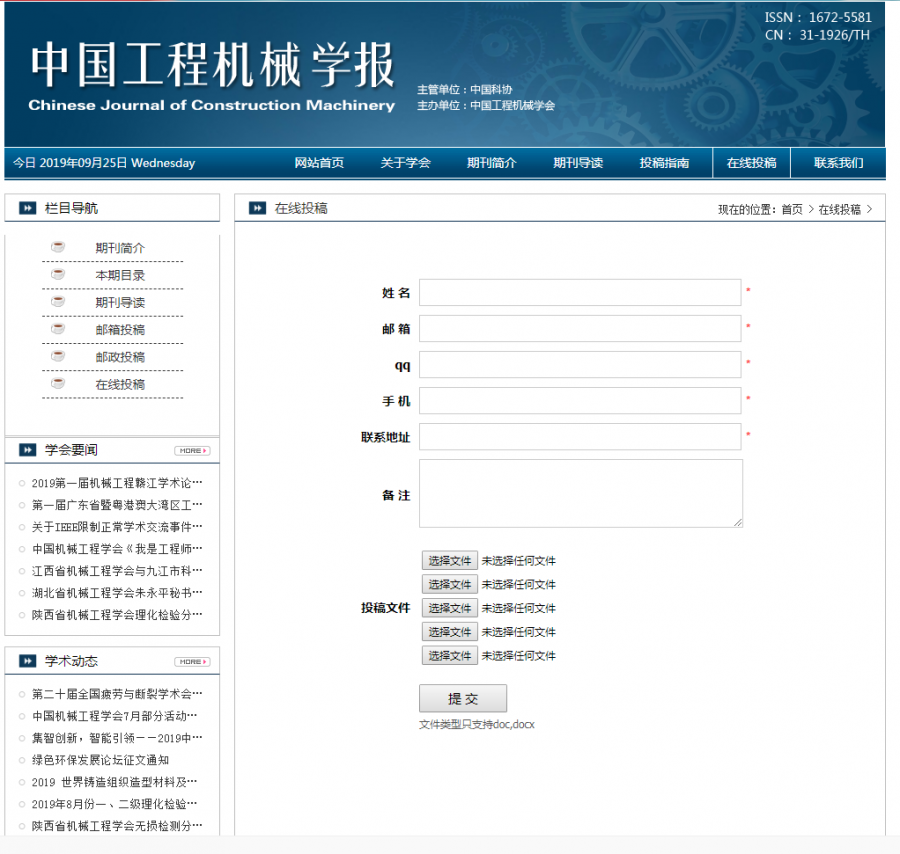The width and height of the screenshot is (900, 854).
Task: Open the 绿色环保发展论坛征文通知 link
Action: pyautogui.click(x=100, y=760)
